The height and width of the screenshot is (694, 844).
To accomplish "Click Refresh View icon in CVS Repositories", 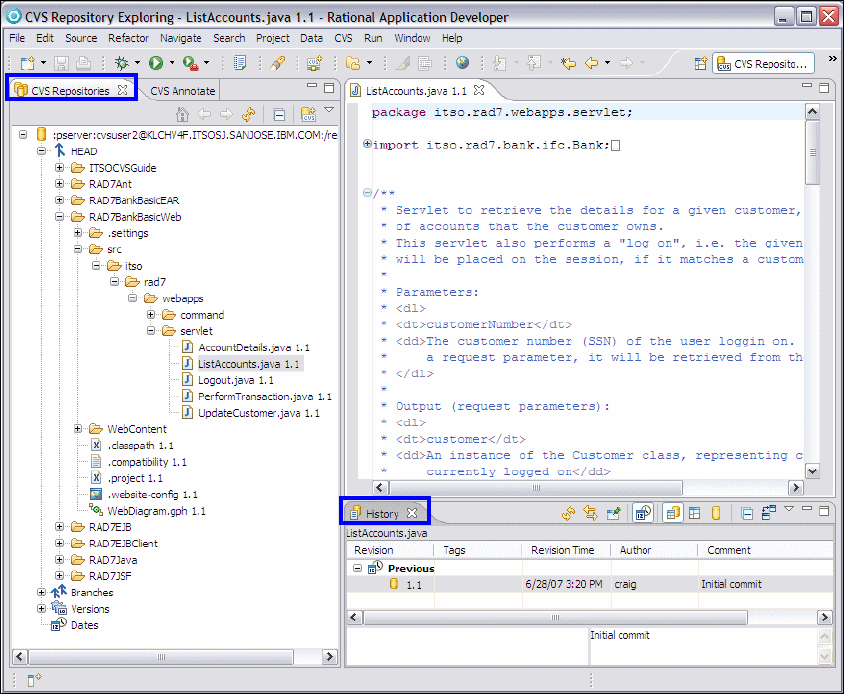I will 248,115.
